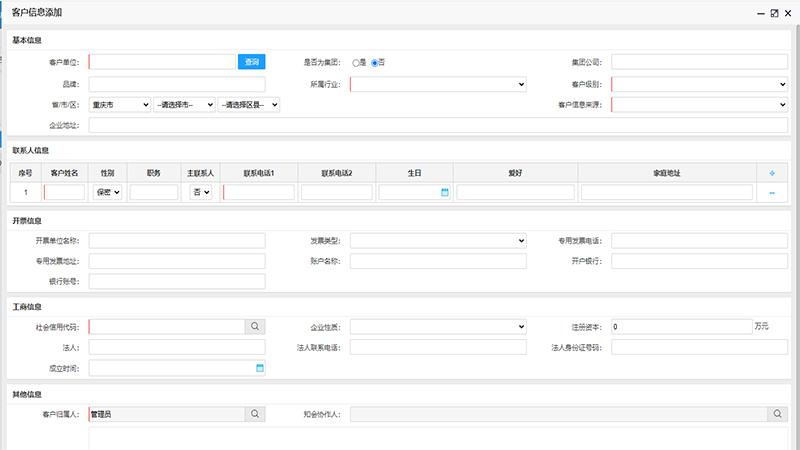
Task: Click the 联系电话1 field in row 1
Action: click(x=259, y=192)
